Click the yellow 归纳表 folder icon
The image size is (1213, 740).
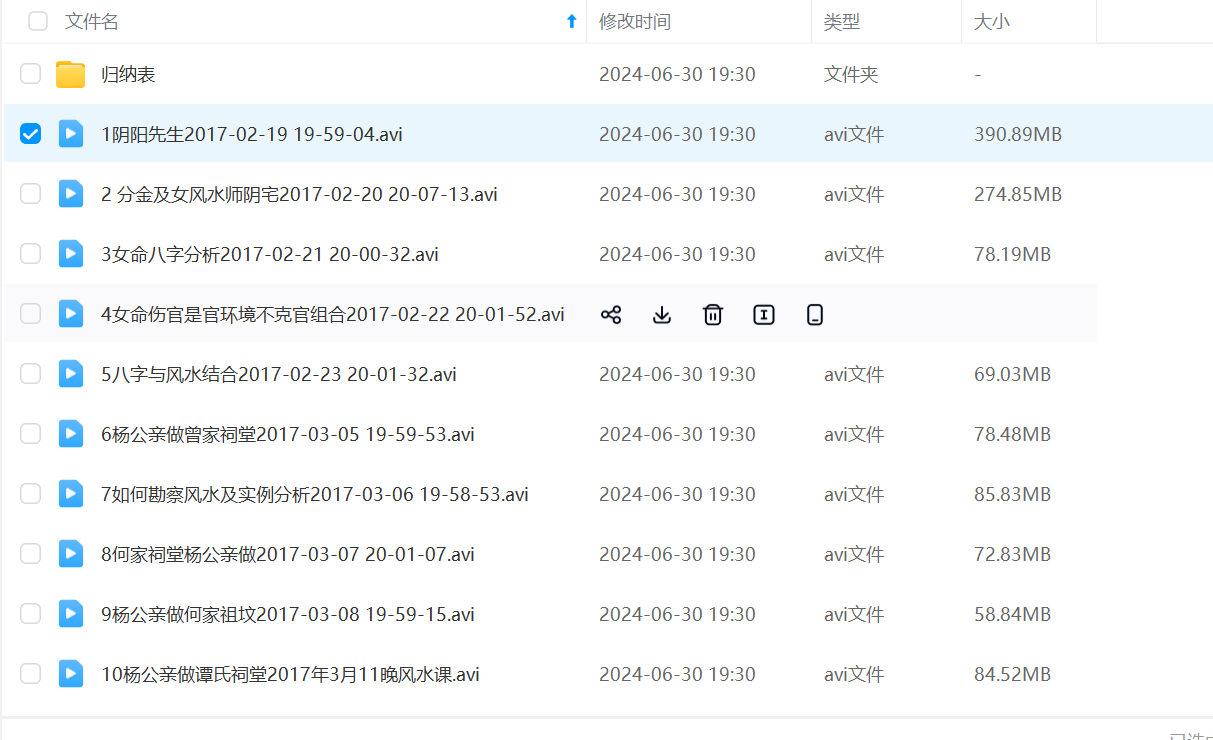coord(70,74)
